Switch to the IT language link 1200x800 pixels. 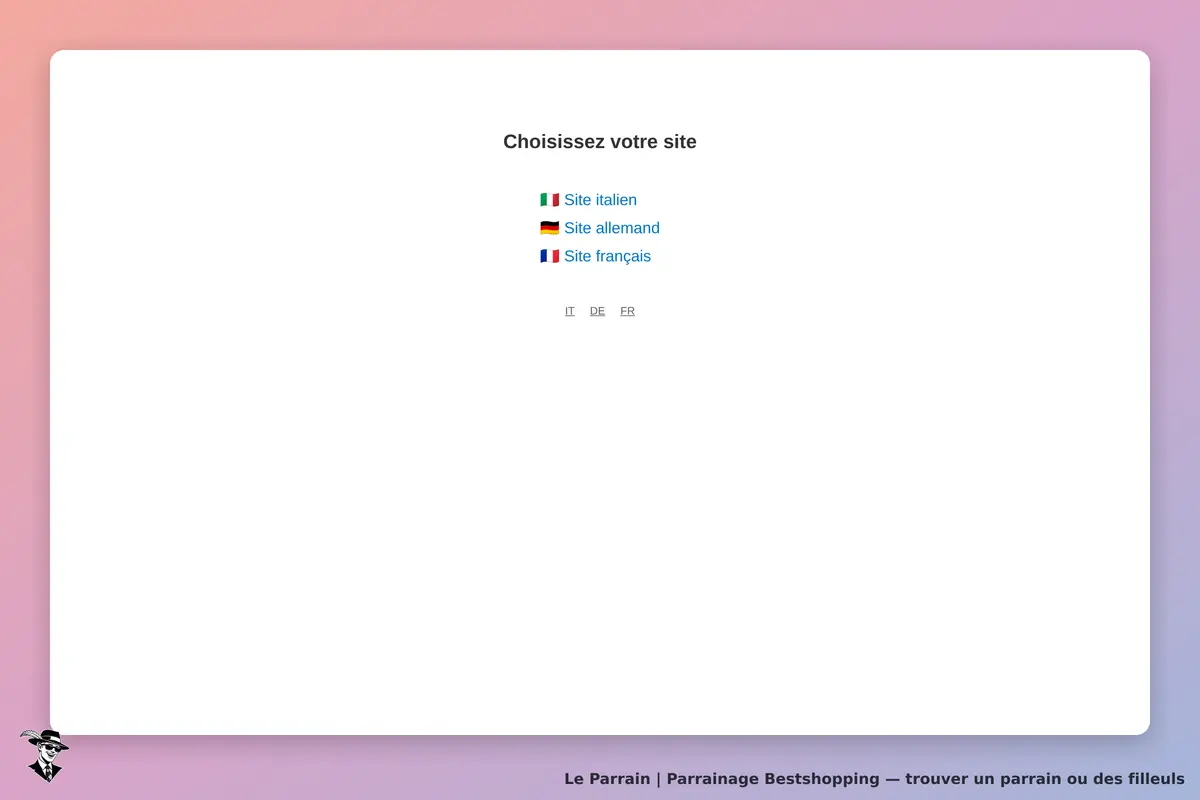[570, 311]
